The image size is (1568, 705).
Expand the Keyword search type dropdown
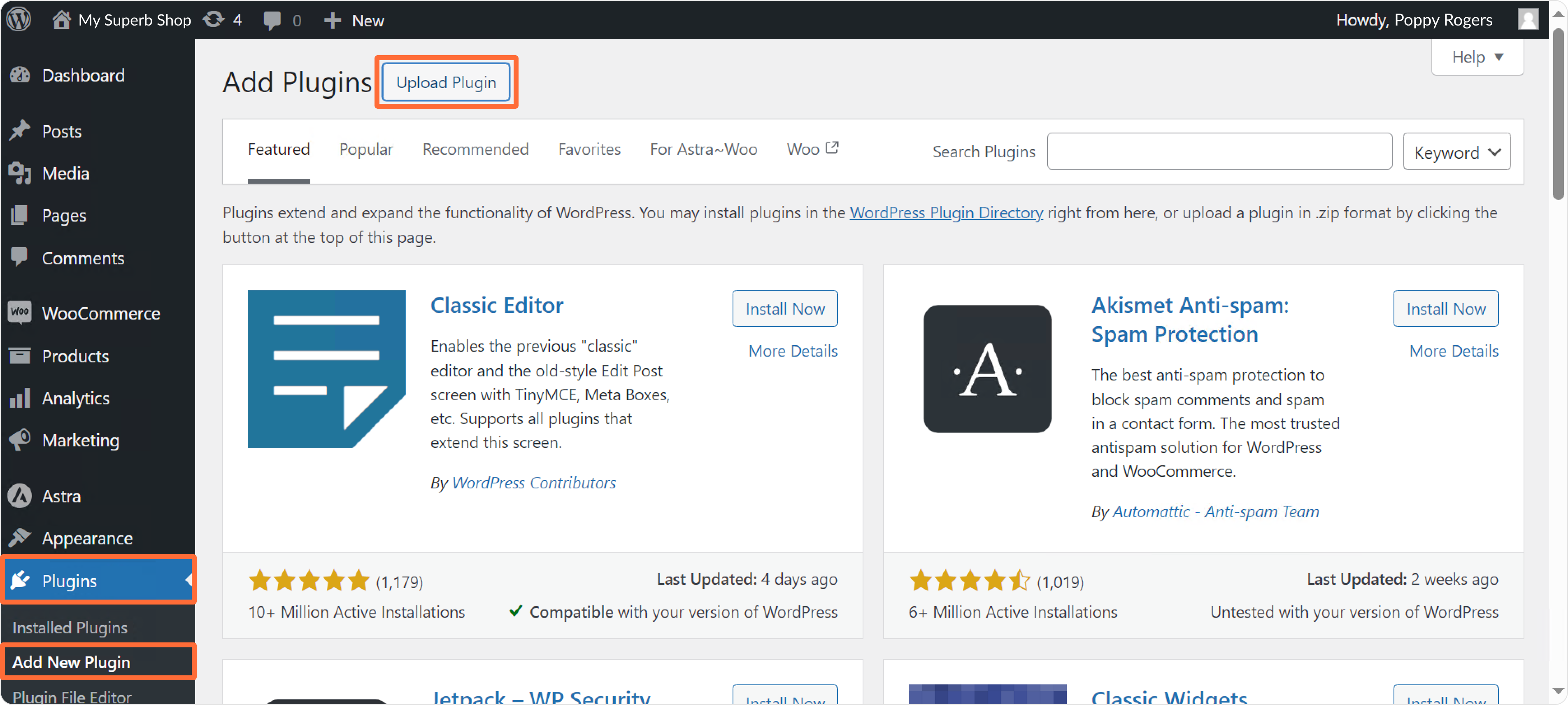click(1456, 152)
